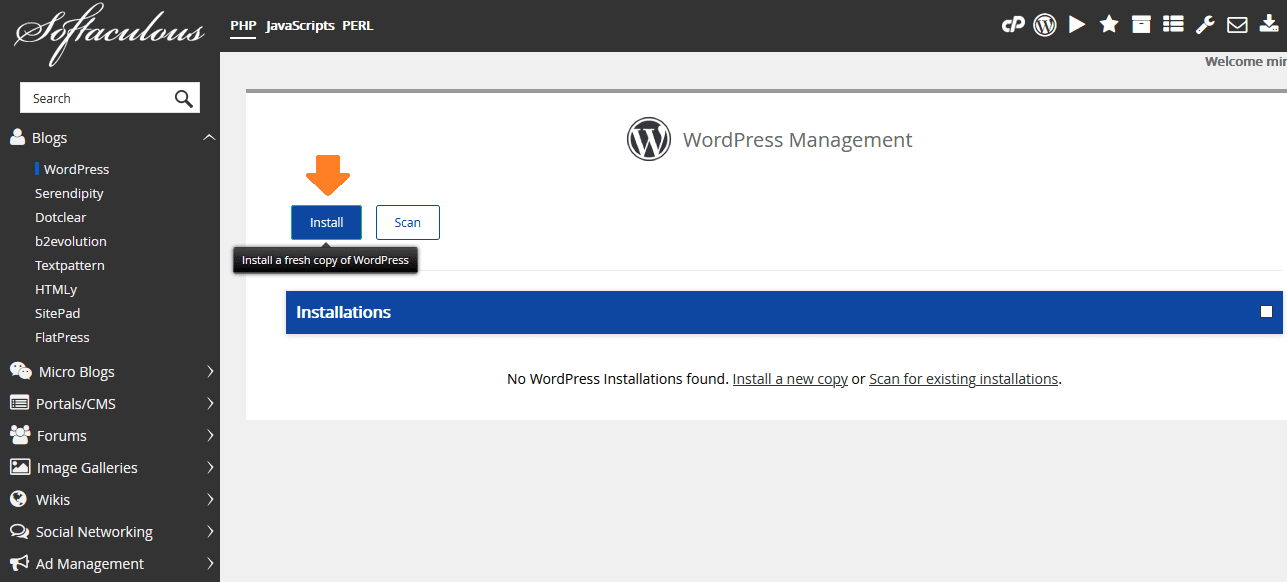Click the Social Networking chat icon

18,531
